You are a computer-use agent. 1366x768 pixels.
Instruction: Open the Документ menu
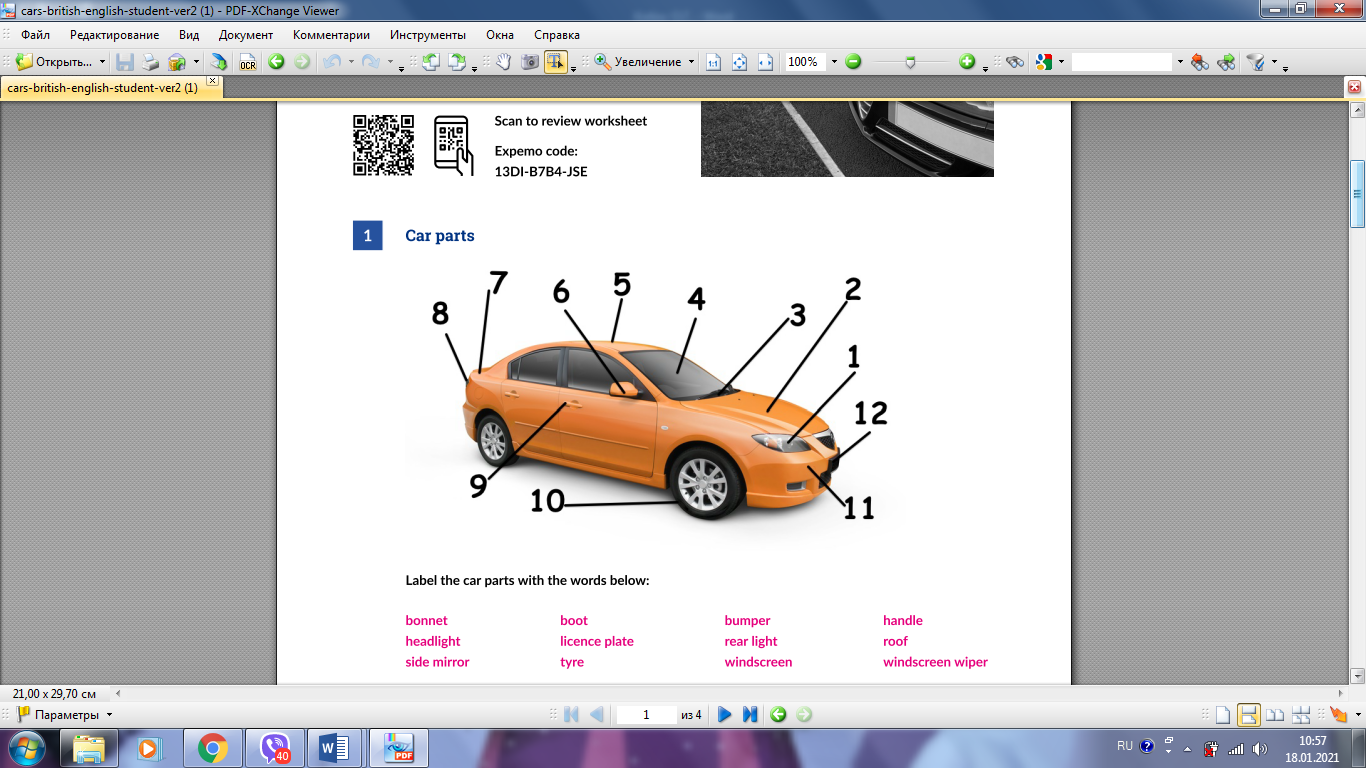point(246,35)
